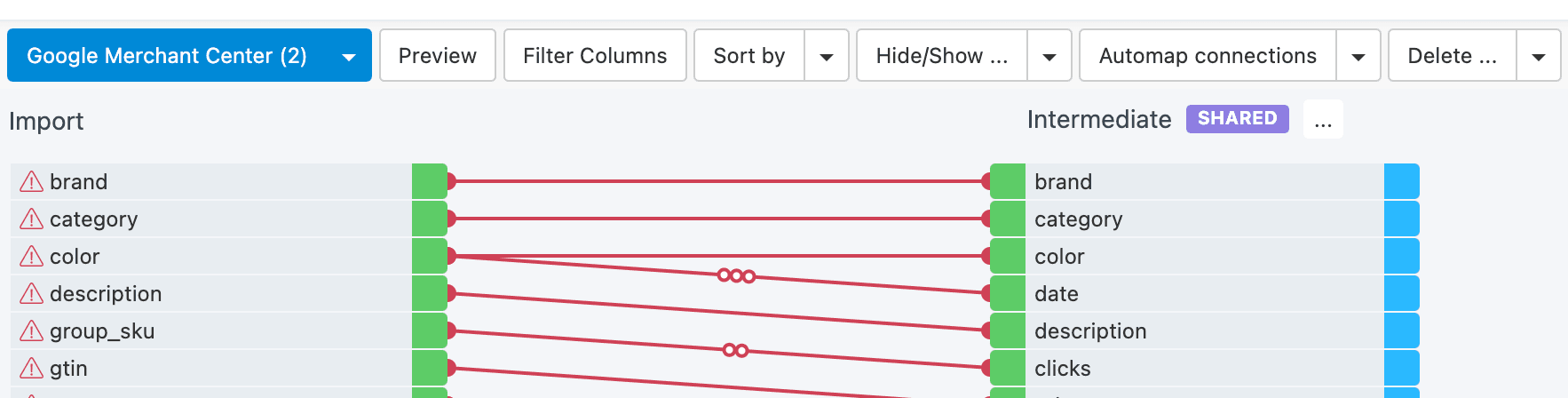
Task: Open the Intermediate ellipsis menu
Action: [x=1323, y=119]
